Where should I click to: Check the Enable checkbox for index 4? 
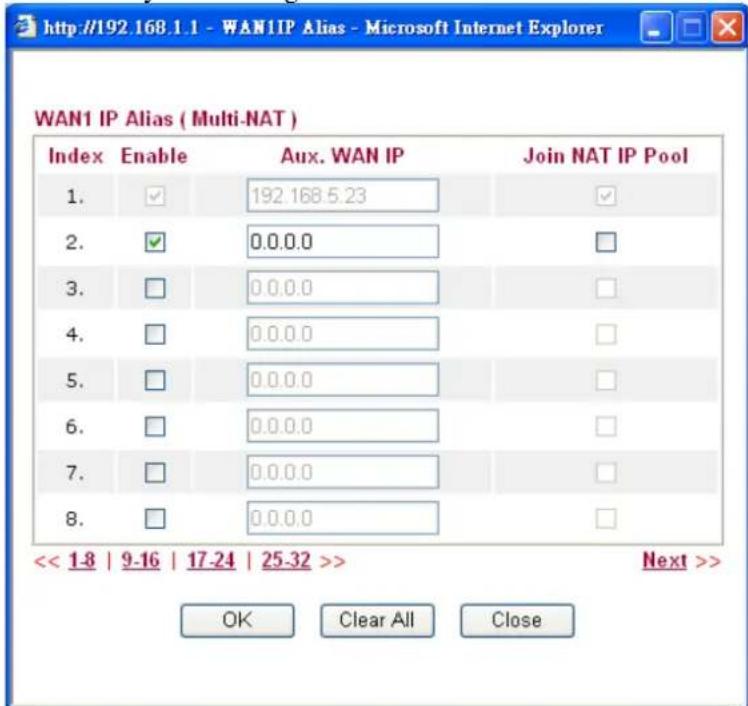[155, 334]
